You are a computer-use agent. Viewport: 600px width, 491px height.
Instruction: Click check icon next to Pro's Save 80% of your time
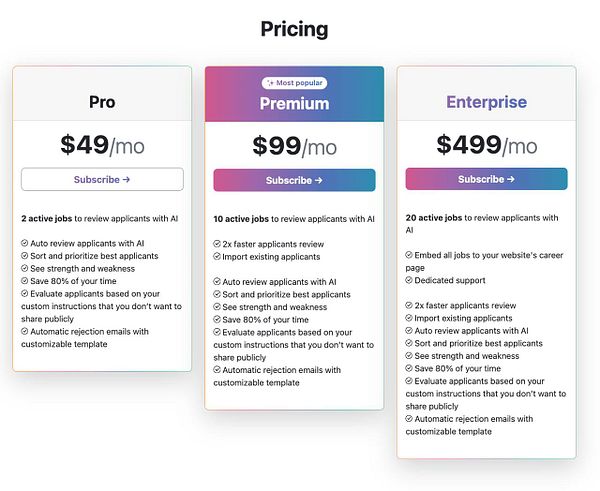click(x=25, y=282)
